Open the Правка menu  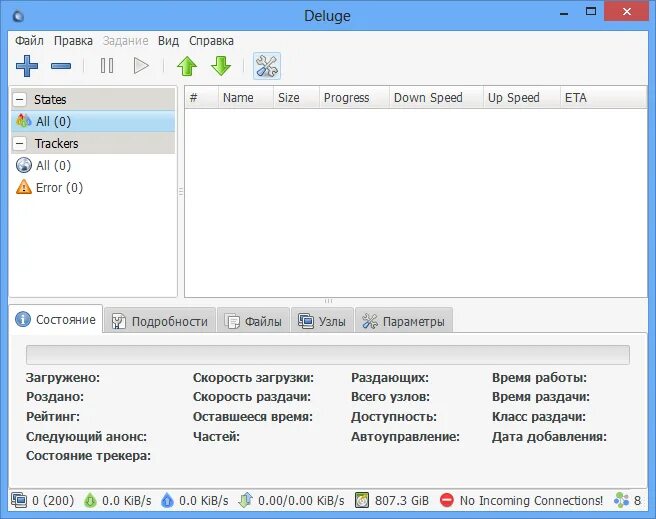[x=73, y=41]
